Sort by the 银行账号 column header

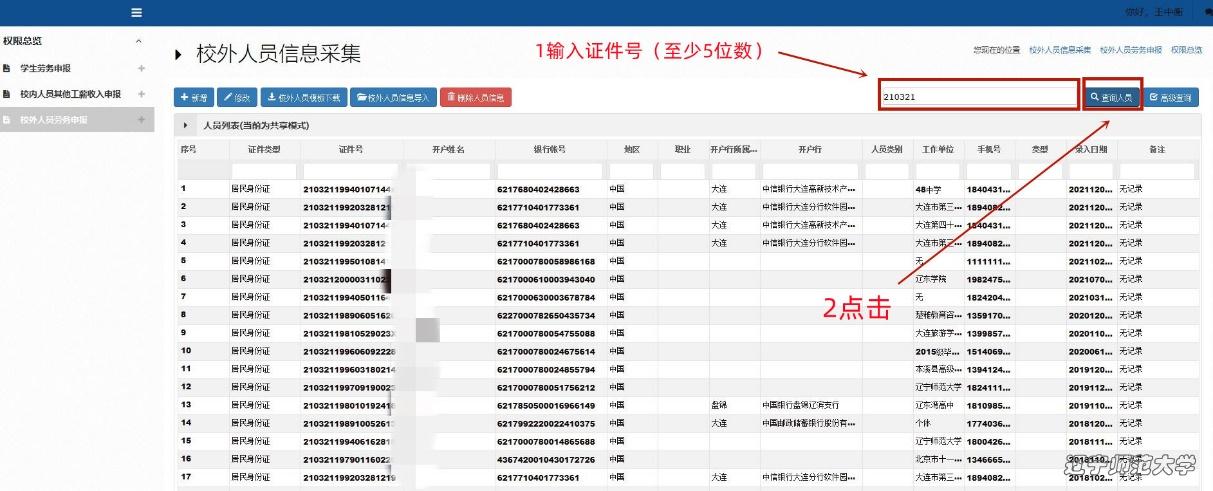(x=549, y=149)
